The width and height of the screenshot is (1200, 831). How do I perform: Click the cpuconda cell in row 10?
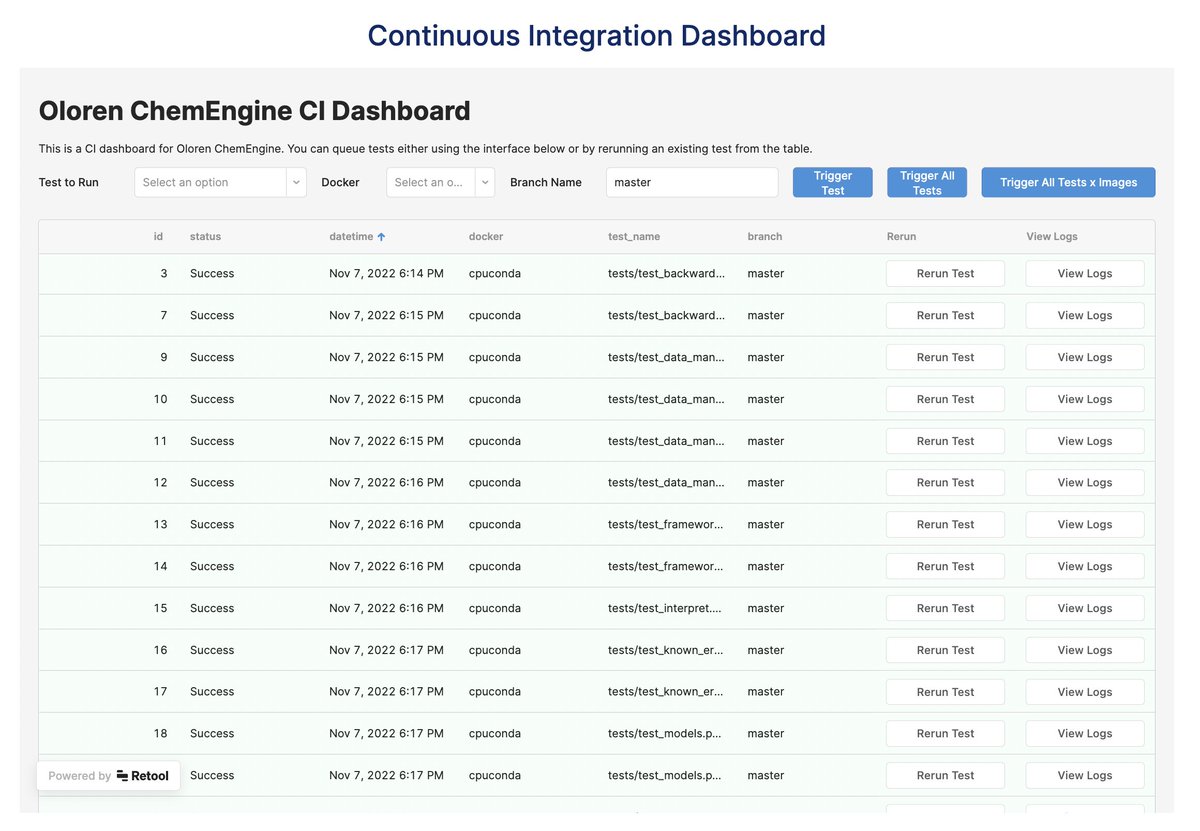click(495, 400)
